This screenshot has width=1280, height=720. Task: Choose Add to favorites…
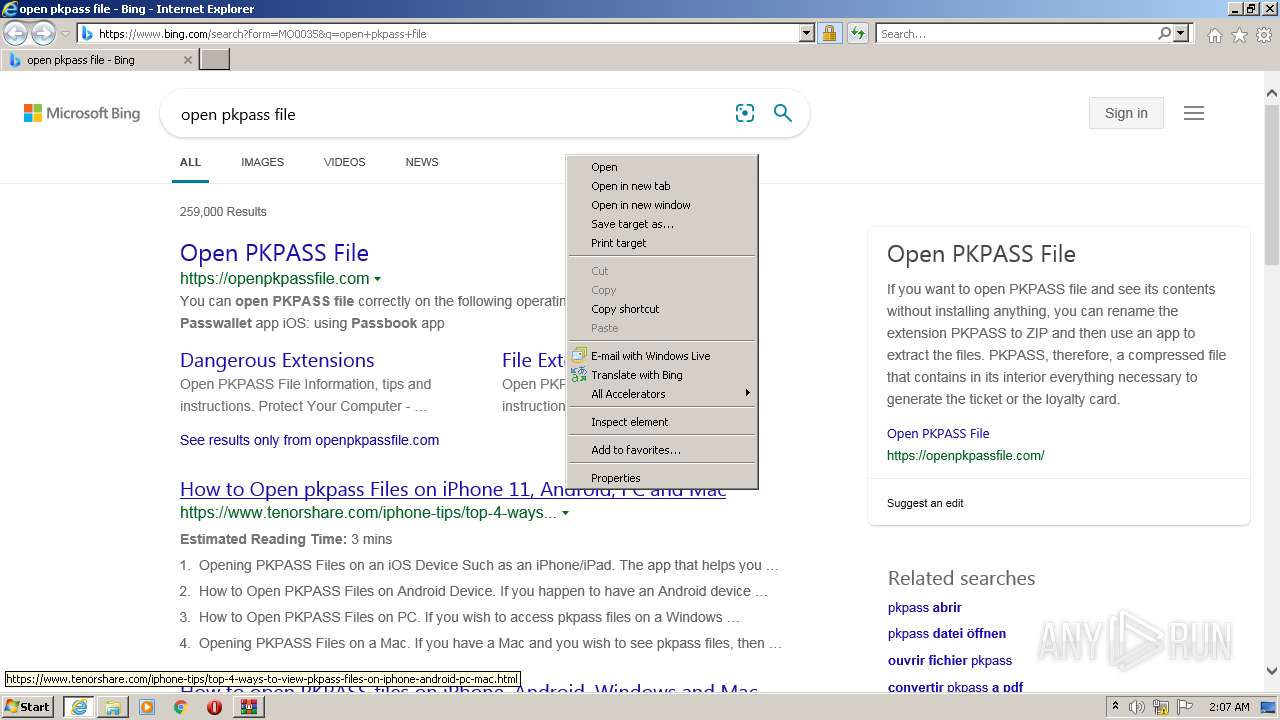pos(662,450)
